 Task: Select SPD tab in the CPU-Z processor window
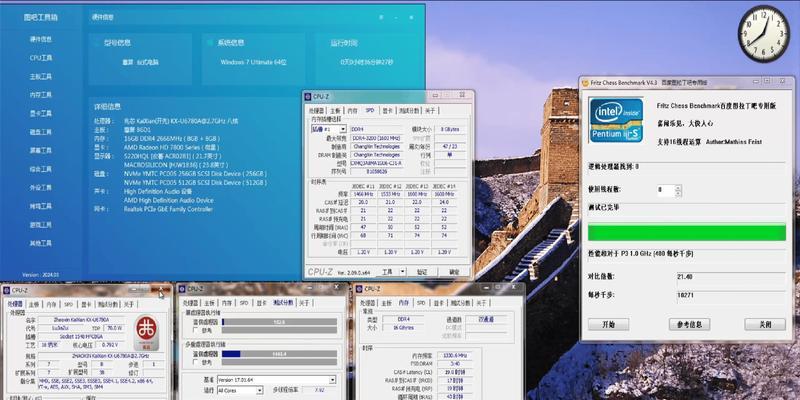pos(68,304)
